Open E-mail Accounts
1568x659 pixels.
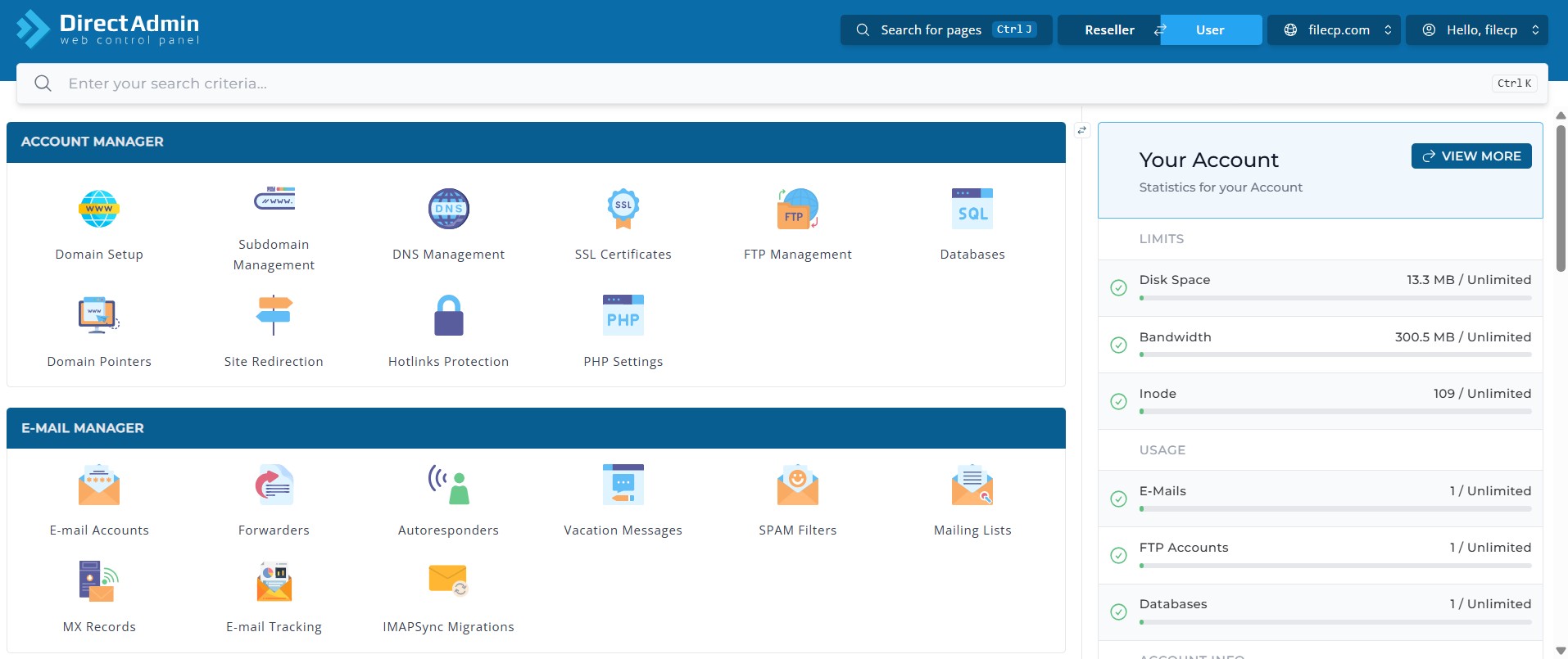point(99,485)
